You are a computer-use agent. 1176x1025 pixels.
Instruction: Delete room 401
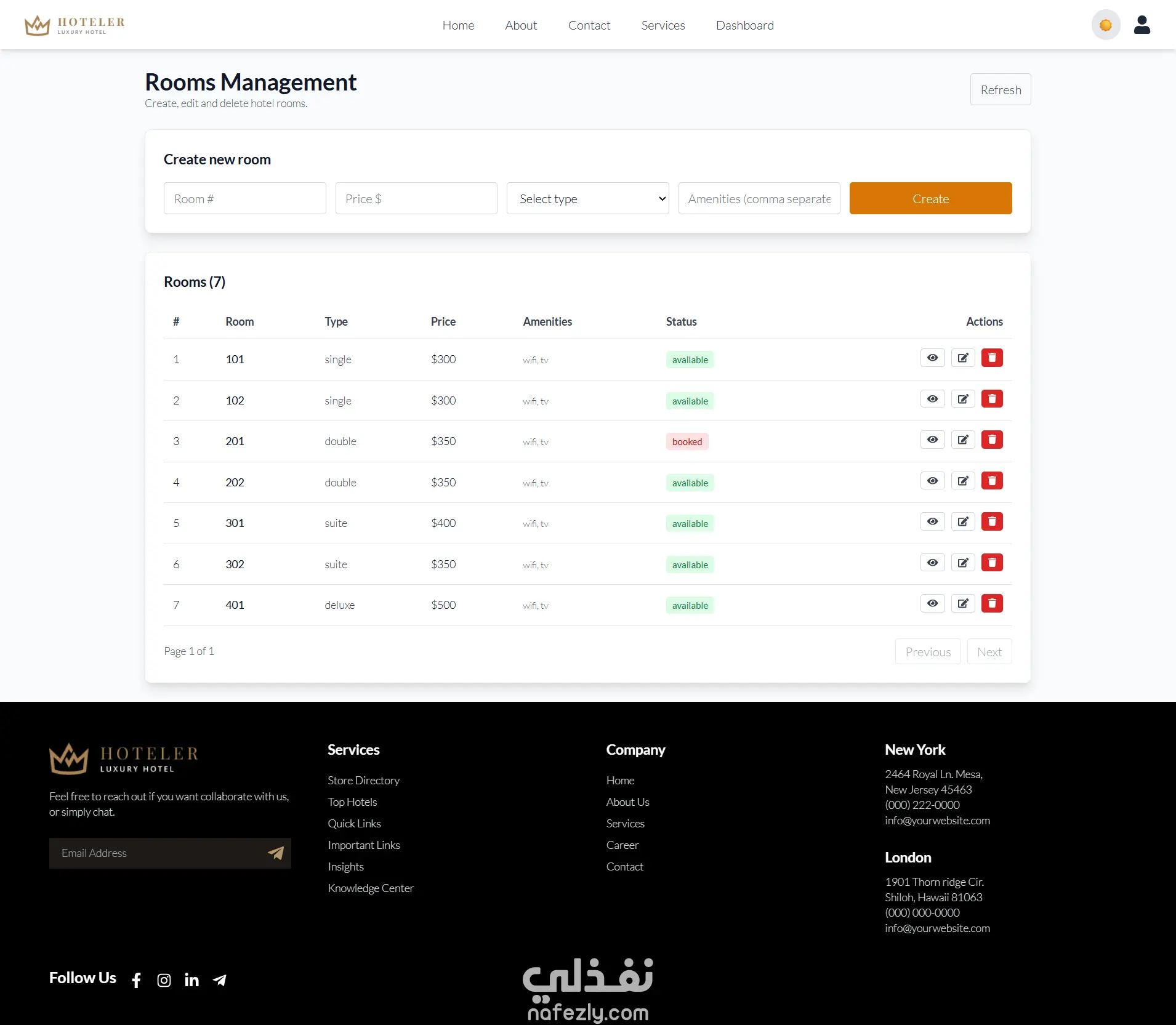pyautogui.click(x=992, y=603)
